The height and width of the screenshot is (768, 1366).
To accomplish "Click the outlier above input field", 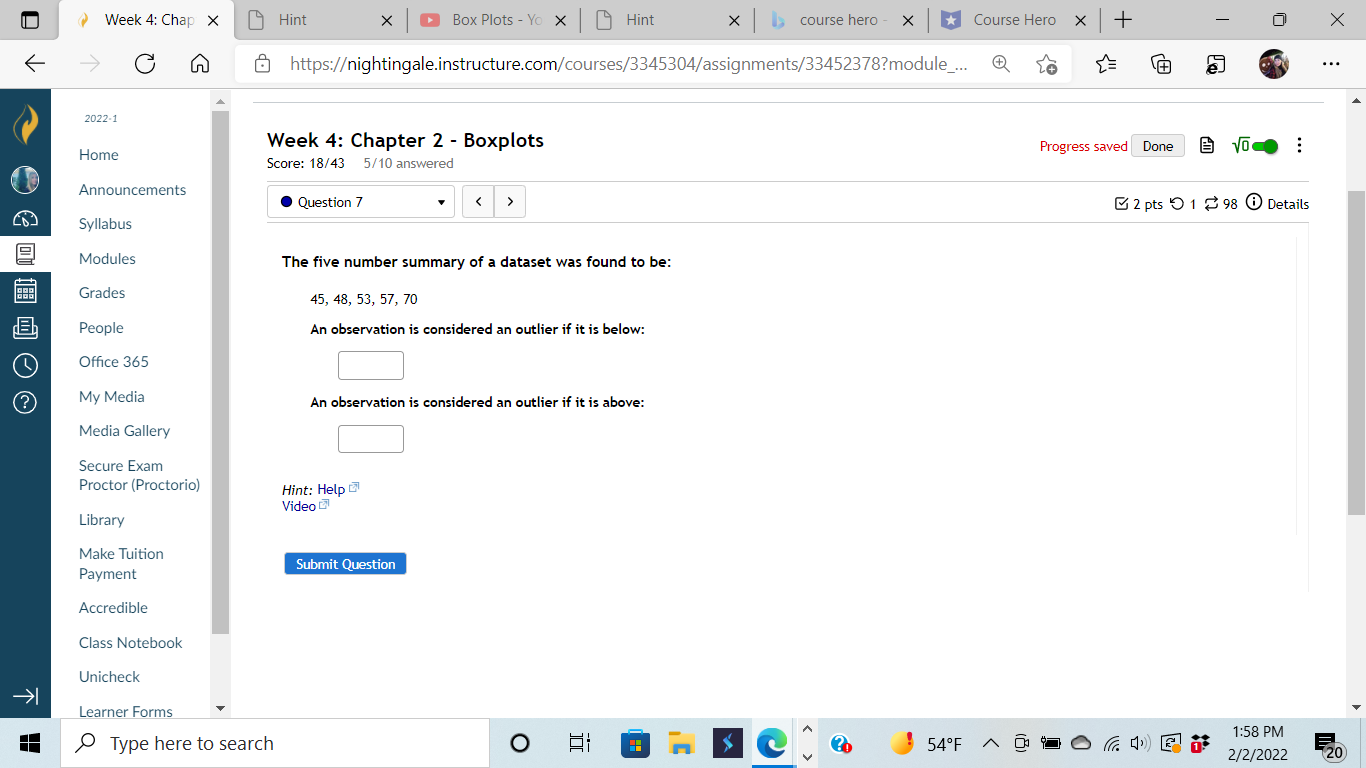I will (x=371, y=439).
